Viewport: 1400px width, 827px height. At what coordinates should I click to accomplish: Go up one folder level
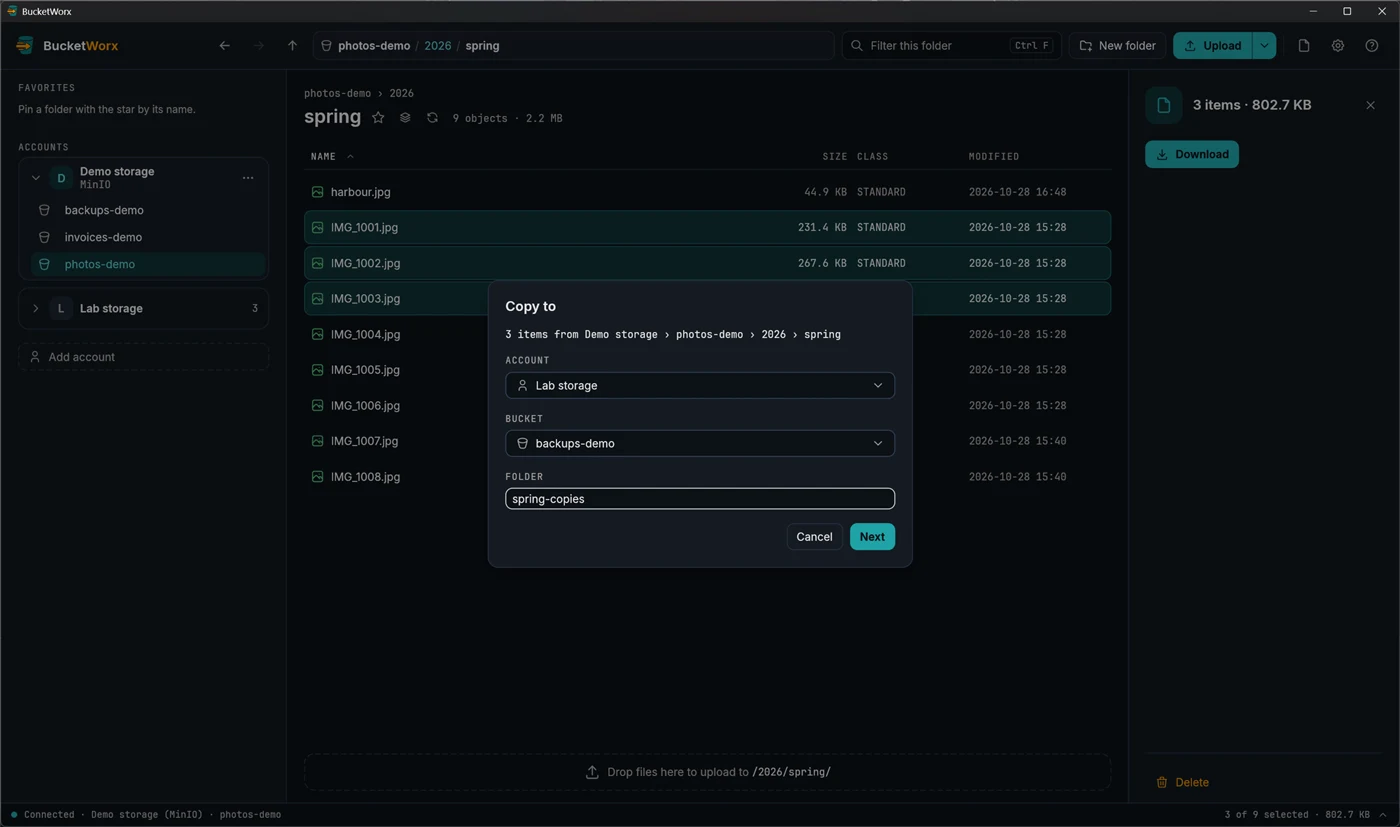point(292,46)
